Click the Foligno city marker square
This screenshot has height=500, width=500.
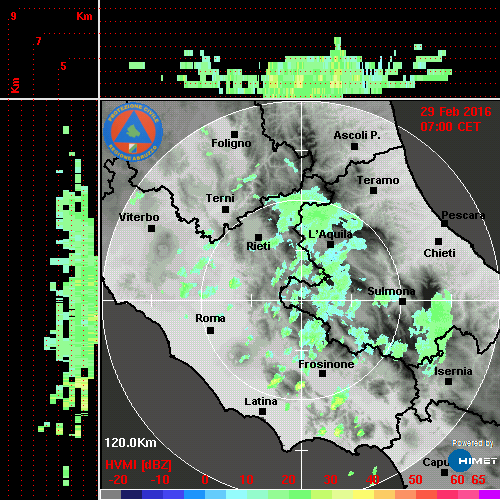point(235,134)
